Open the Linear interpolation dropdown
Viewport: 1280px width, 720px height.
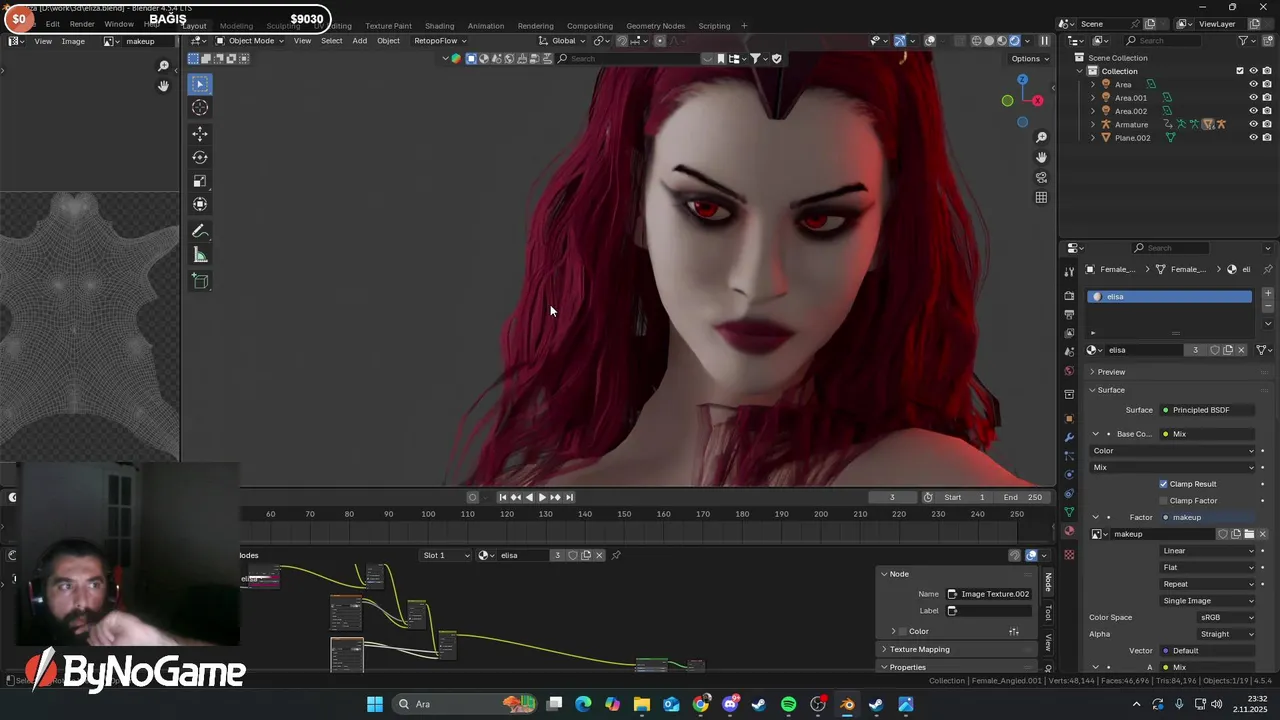click(1208, 551)
